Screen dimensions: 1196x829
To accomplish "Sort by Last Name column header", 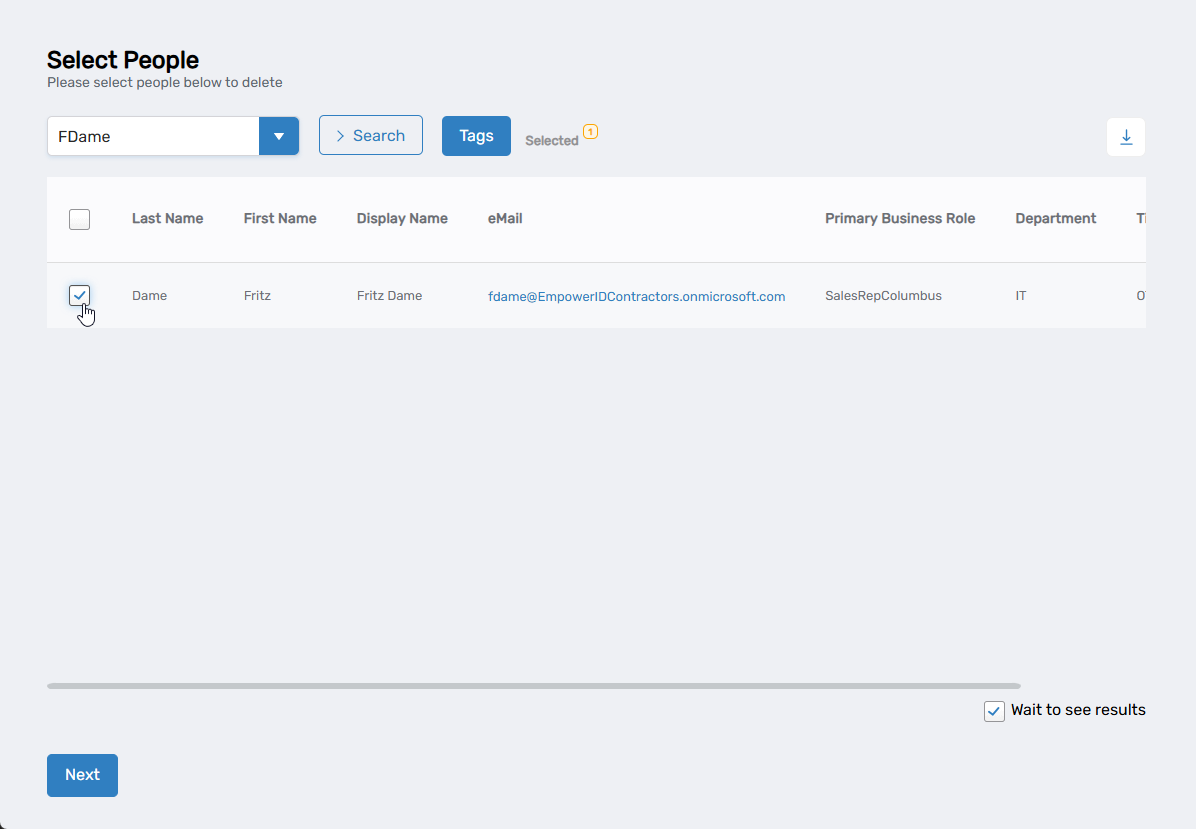I will (x=167, y=219).
